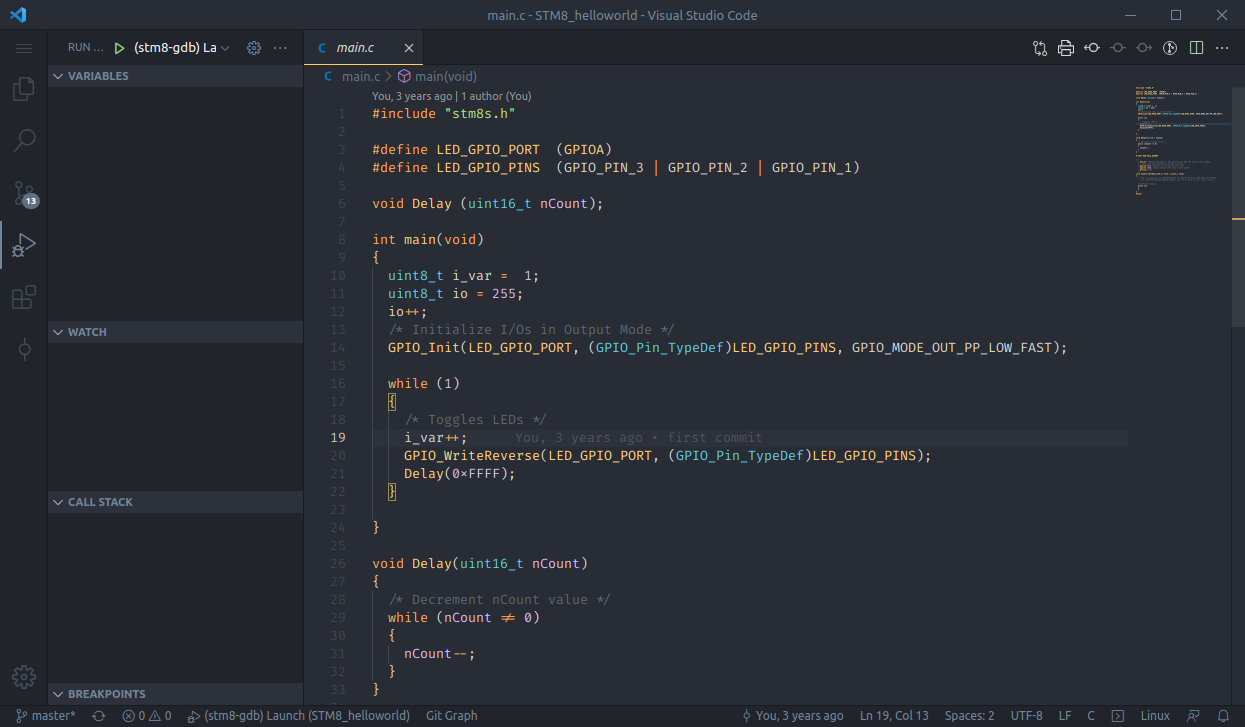Start debugging with the green play button

[x=120, y=48]
